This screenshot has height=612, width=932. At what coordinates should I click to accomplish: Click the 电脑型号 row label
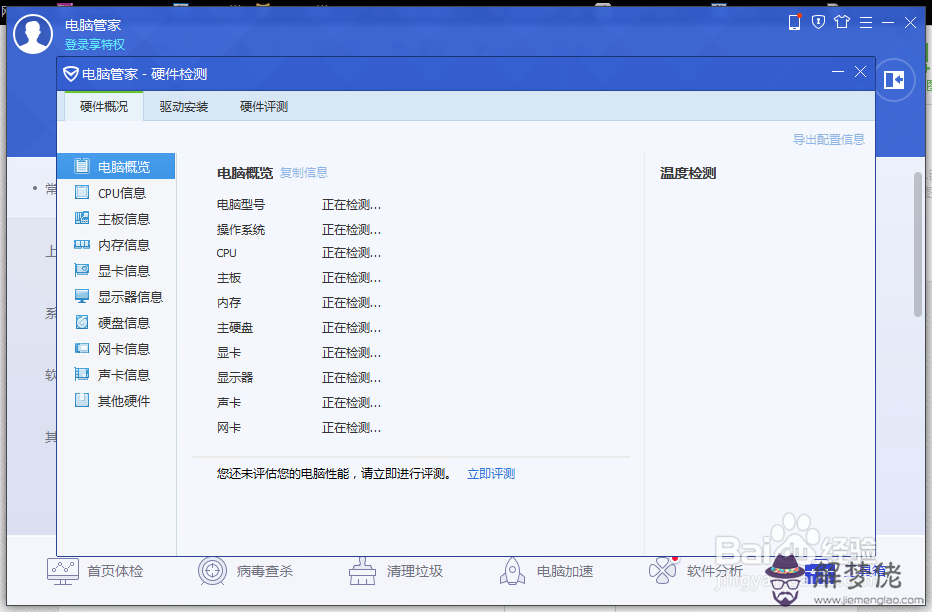click(241, 204)
